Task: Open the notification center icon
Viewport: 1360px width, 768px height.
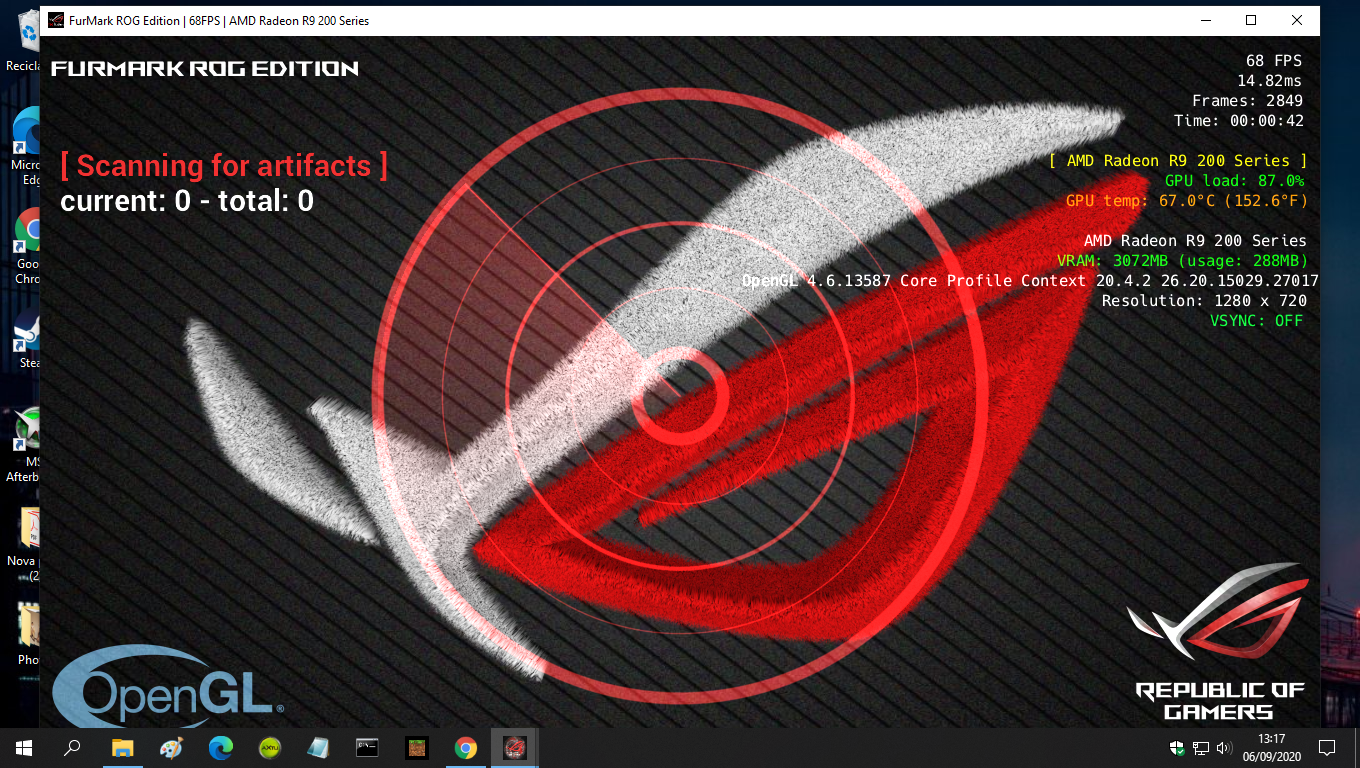Action: (1327, 747)
